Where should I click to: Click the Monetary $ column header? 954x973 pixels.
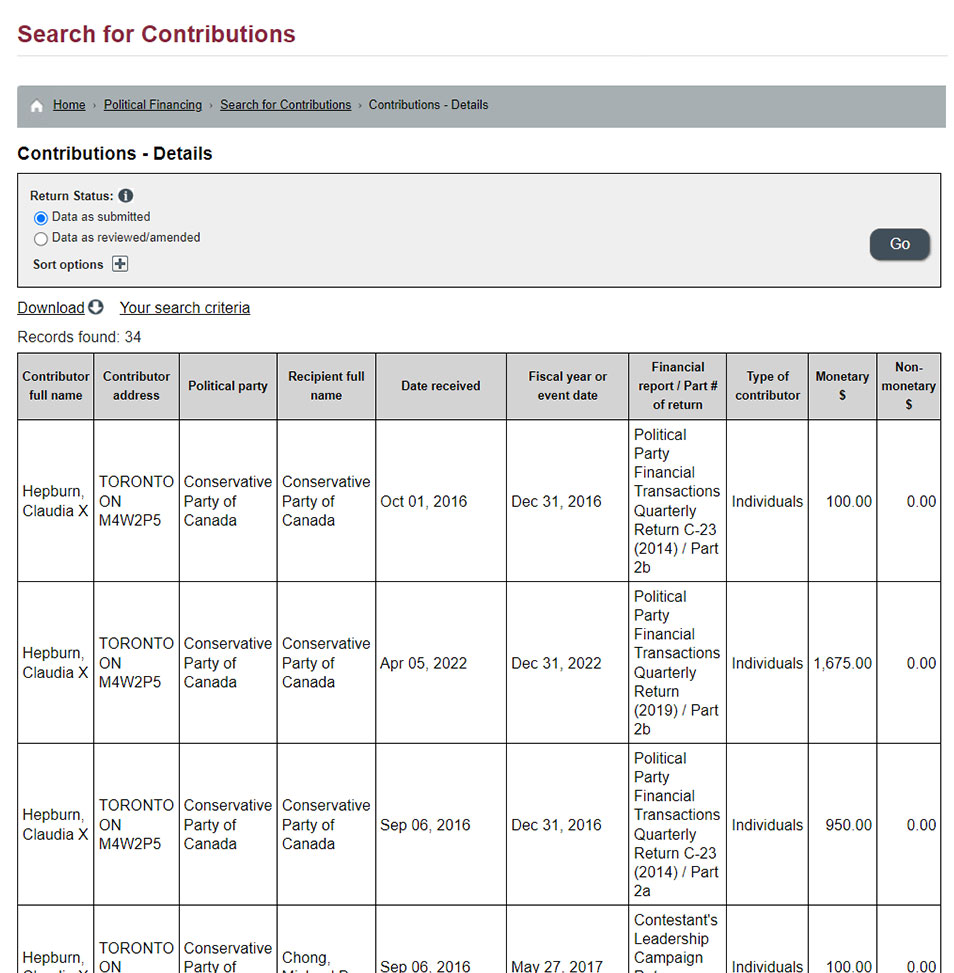[842, 386]
